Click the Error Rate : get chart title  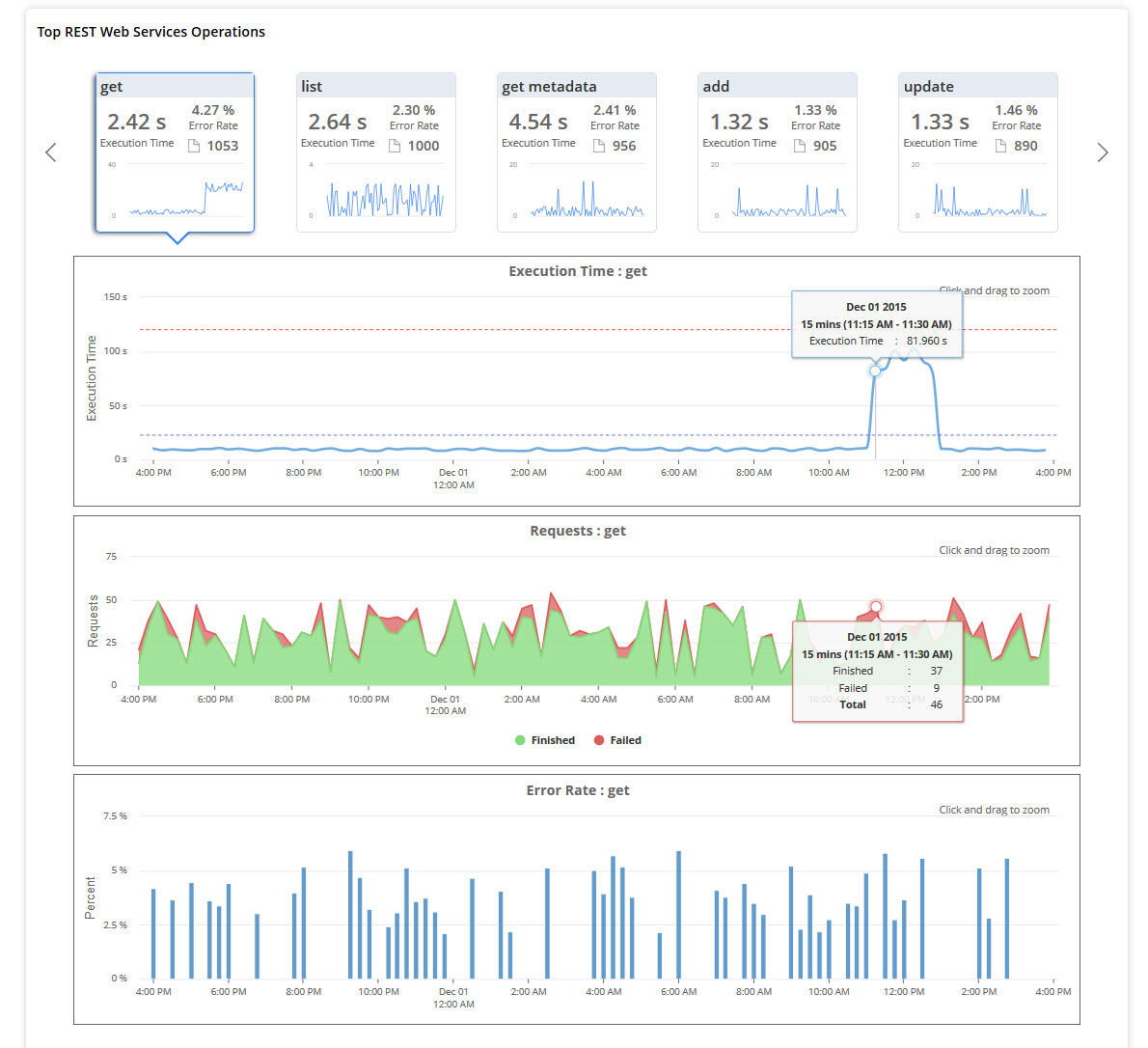pyautogui.click(x=578, y=790)
